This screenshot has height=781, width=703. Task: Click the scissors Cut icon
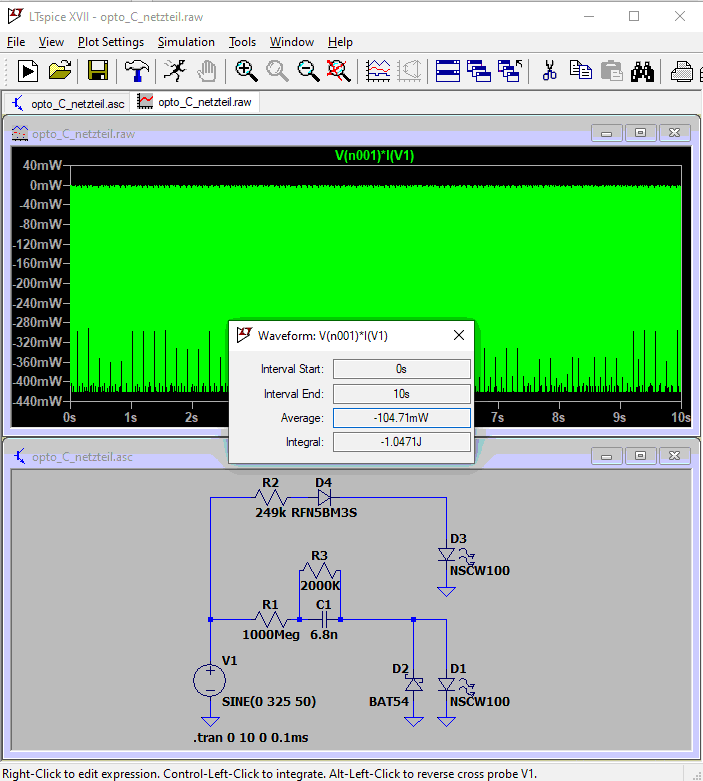[550, 71]
